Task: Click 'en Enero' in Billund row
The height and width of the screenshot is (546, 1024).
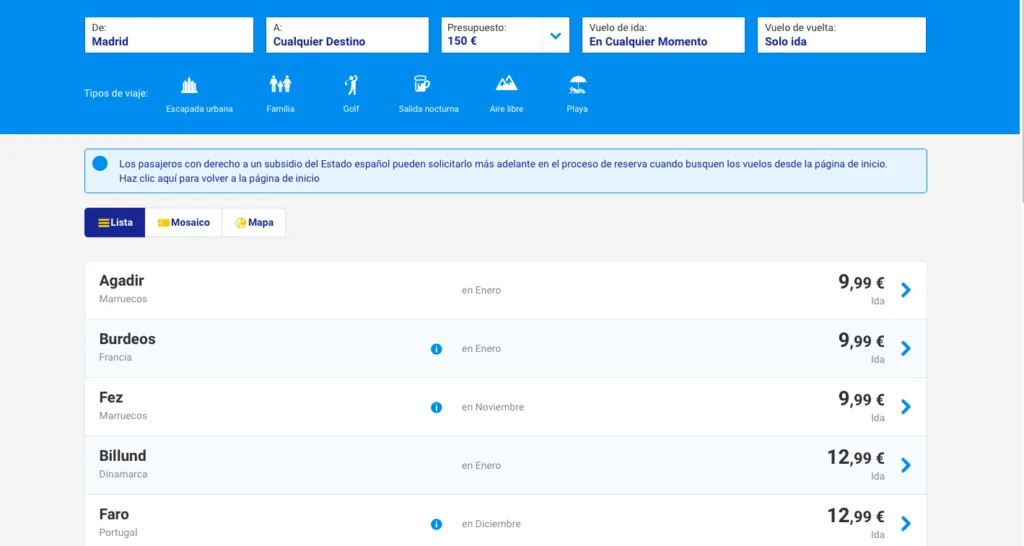Action: [x=481, y=465]
